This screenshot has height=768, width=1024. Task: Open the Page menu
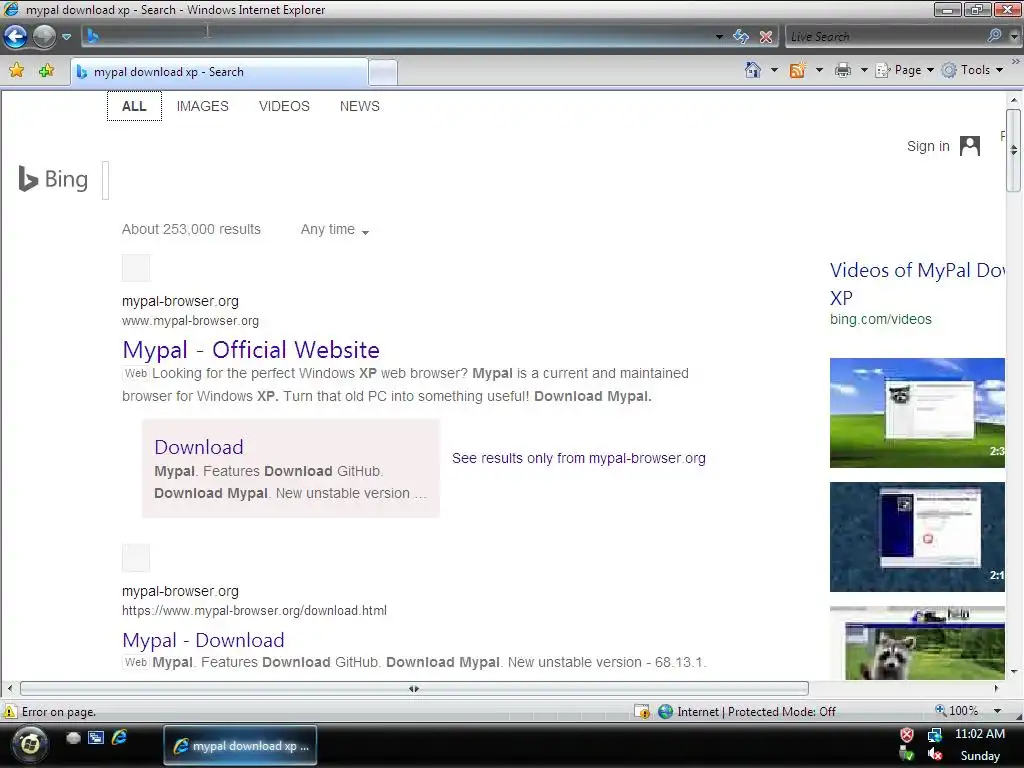(904, 70)
